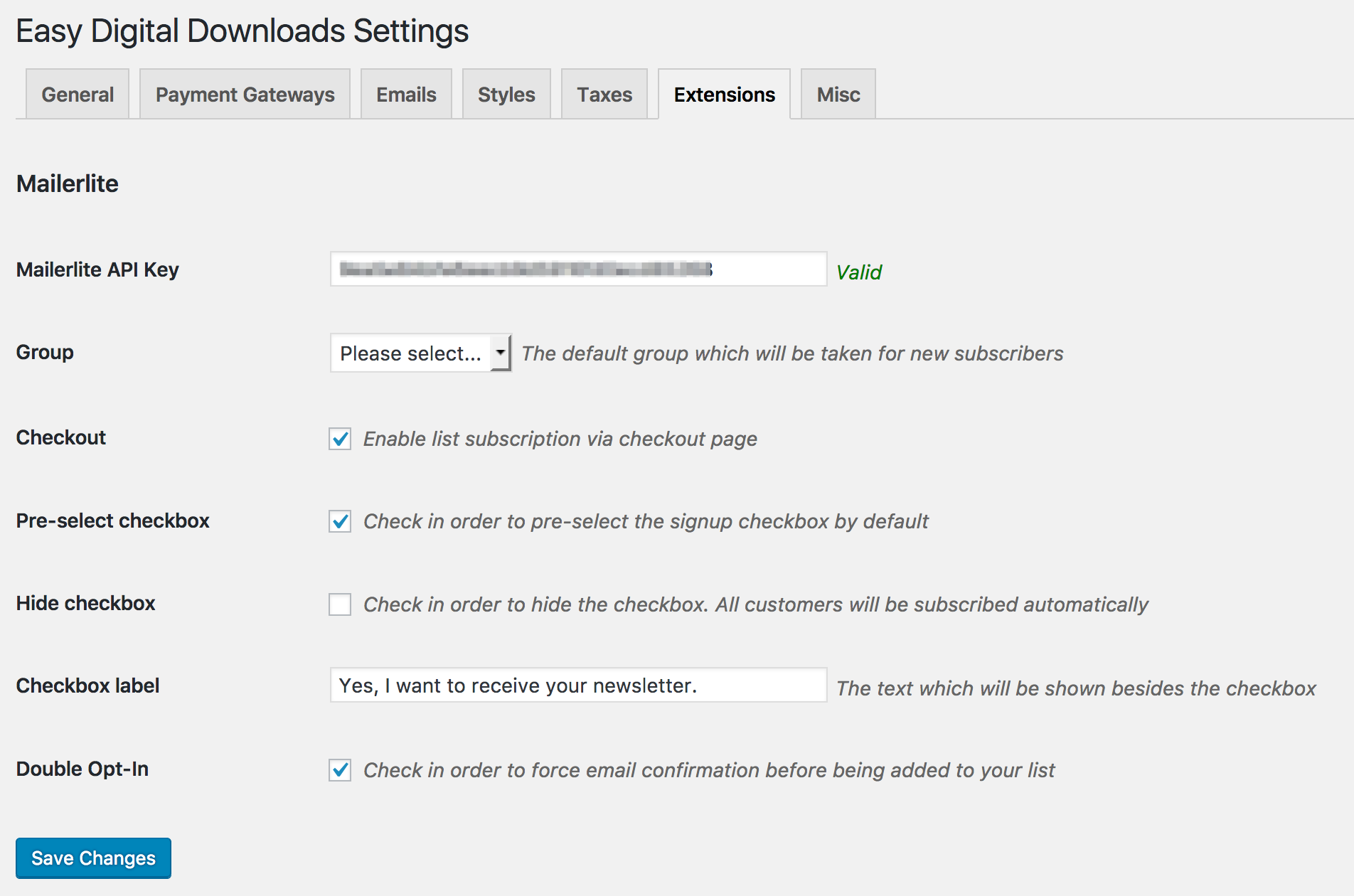
Task: Go to the Styles tab
Action: (x=506, y=94)
